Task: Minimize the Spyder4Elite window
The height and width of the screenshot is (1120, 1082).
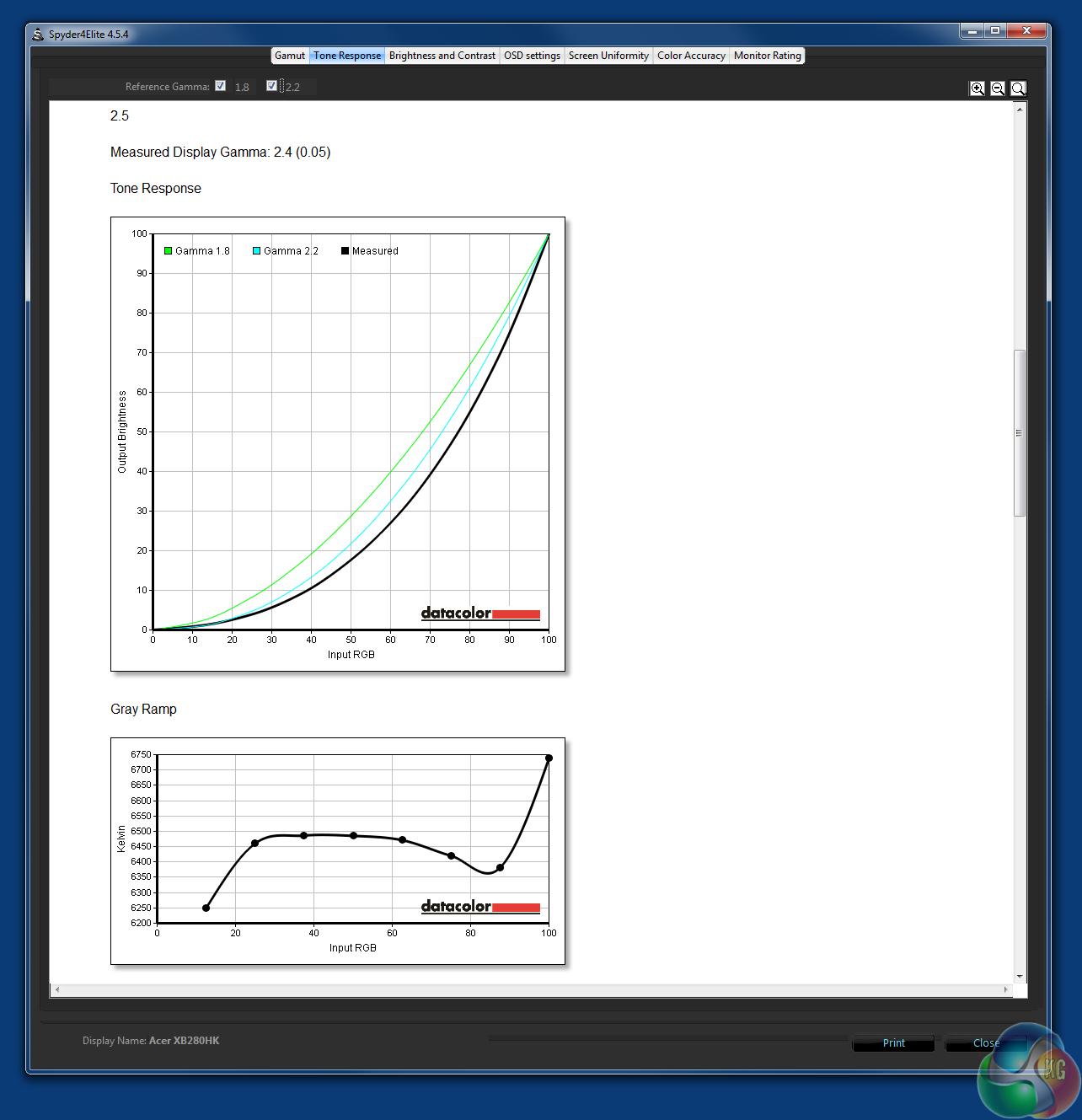Action: pyautogui.click(x=972, y=31)
